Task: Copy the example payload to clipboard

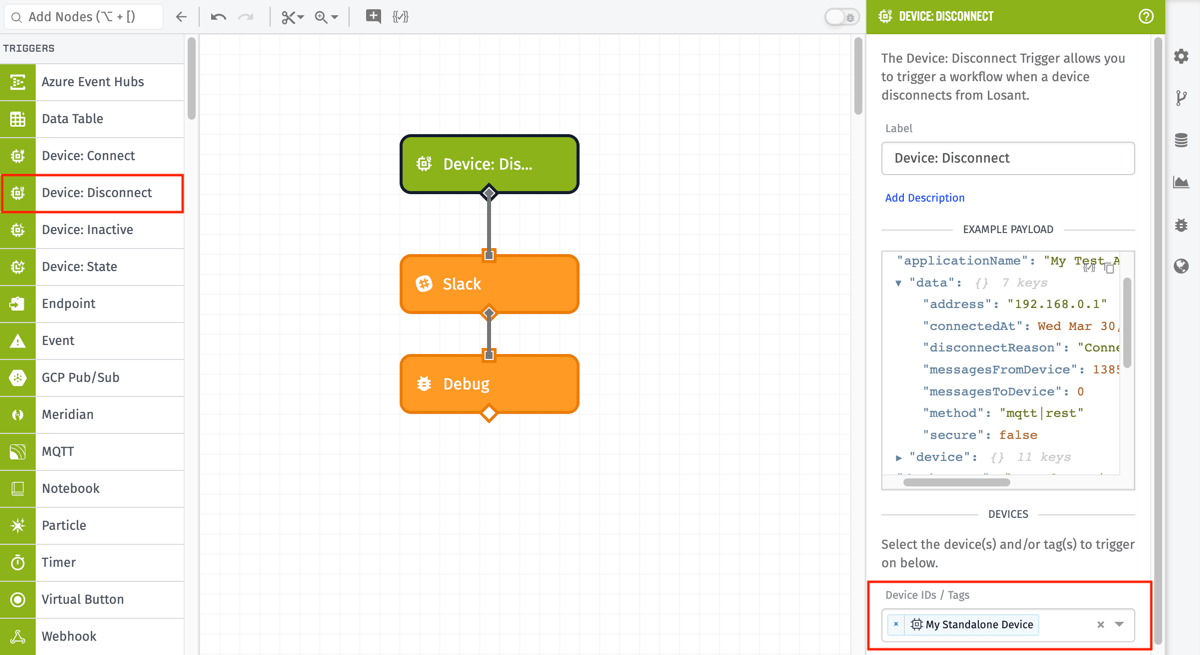Action: pos(1109,267)
